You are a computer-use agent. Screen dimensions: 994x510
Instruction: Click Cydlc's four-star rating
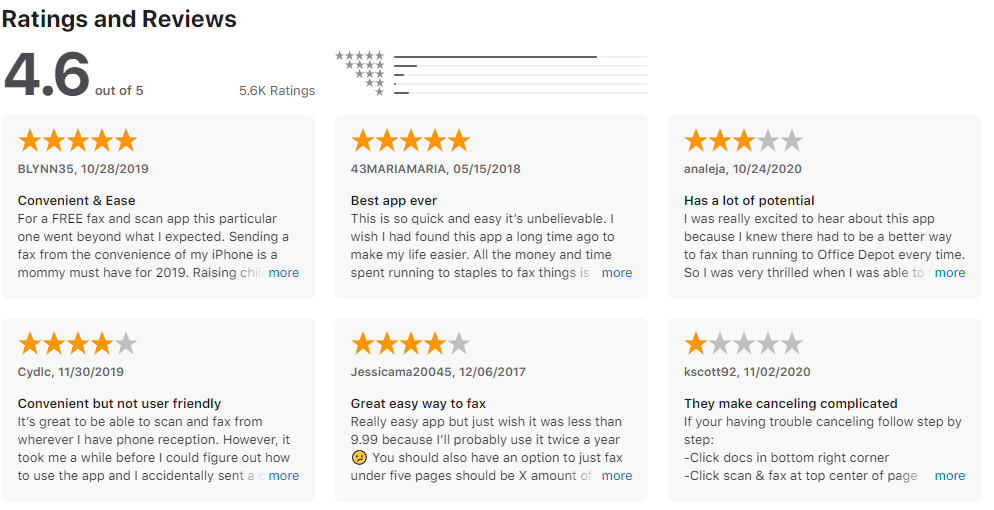(77, 344)
